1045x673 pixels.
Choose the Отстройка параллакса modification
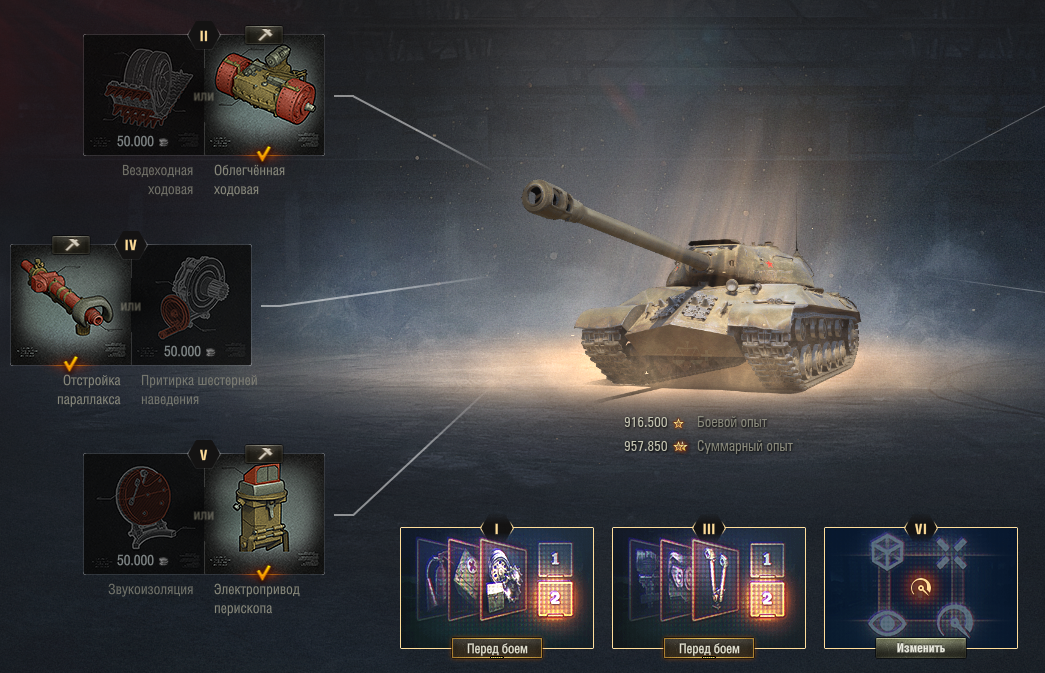(71, 305)
